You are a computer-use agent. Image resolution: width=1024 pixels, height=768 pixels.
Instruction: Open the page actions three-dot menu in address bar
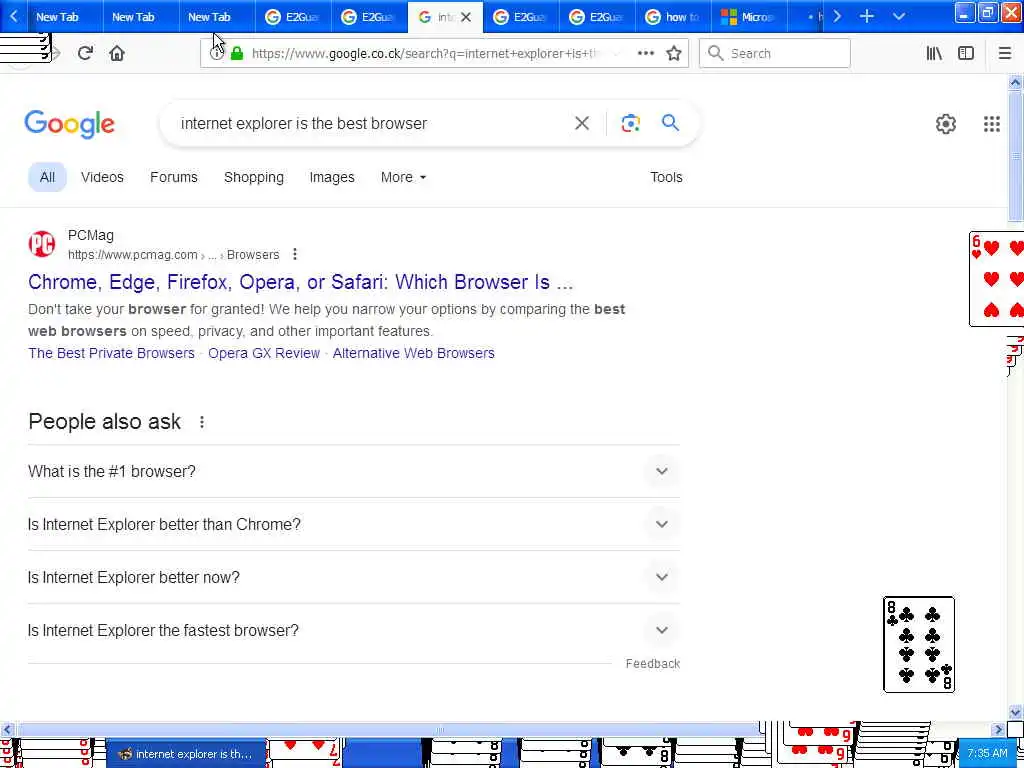tap(645, 54)
